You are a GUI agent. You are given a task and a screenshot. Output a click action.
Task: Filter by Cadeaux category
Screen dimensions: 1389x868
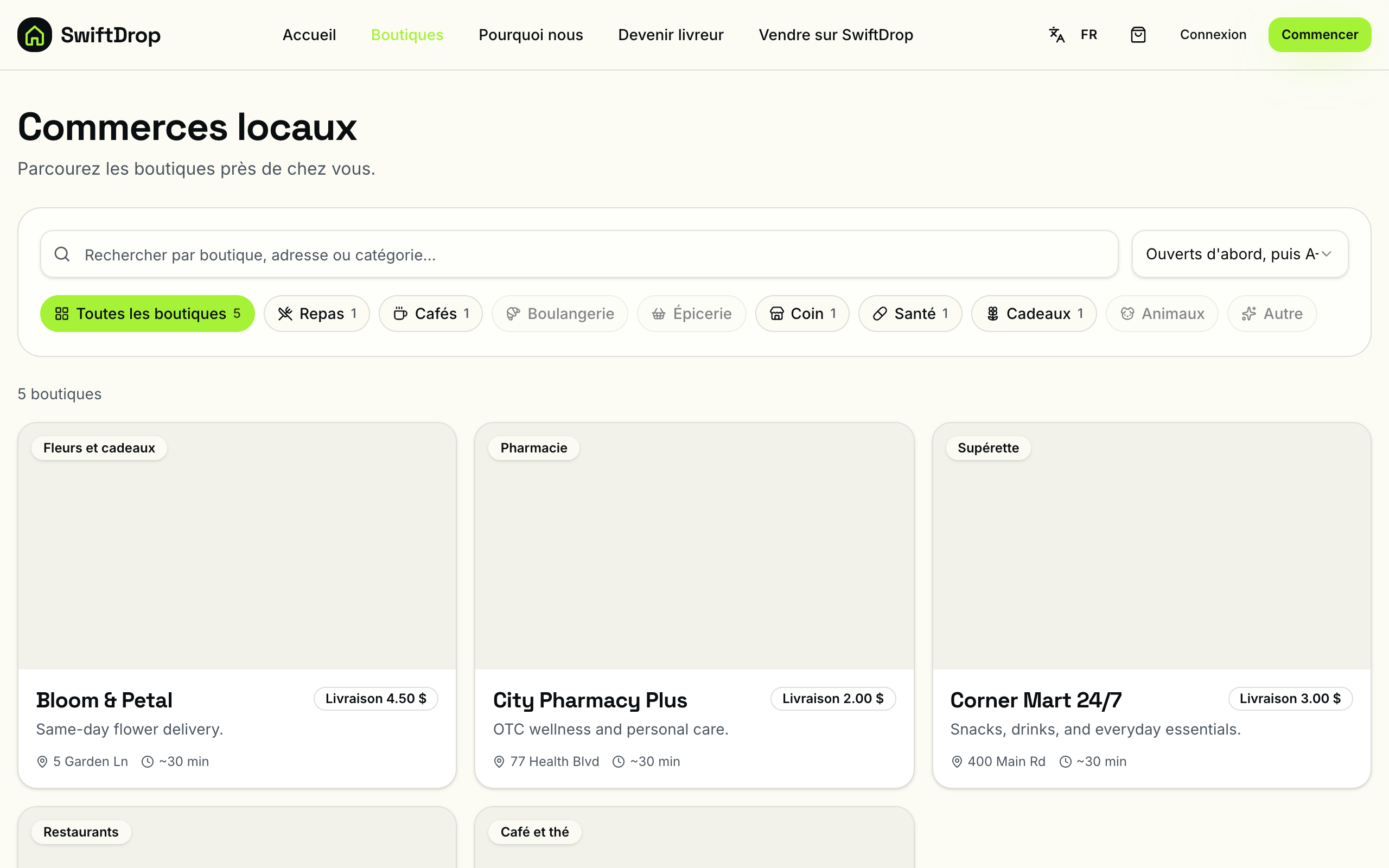(x=1034, y=314)
